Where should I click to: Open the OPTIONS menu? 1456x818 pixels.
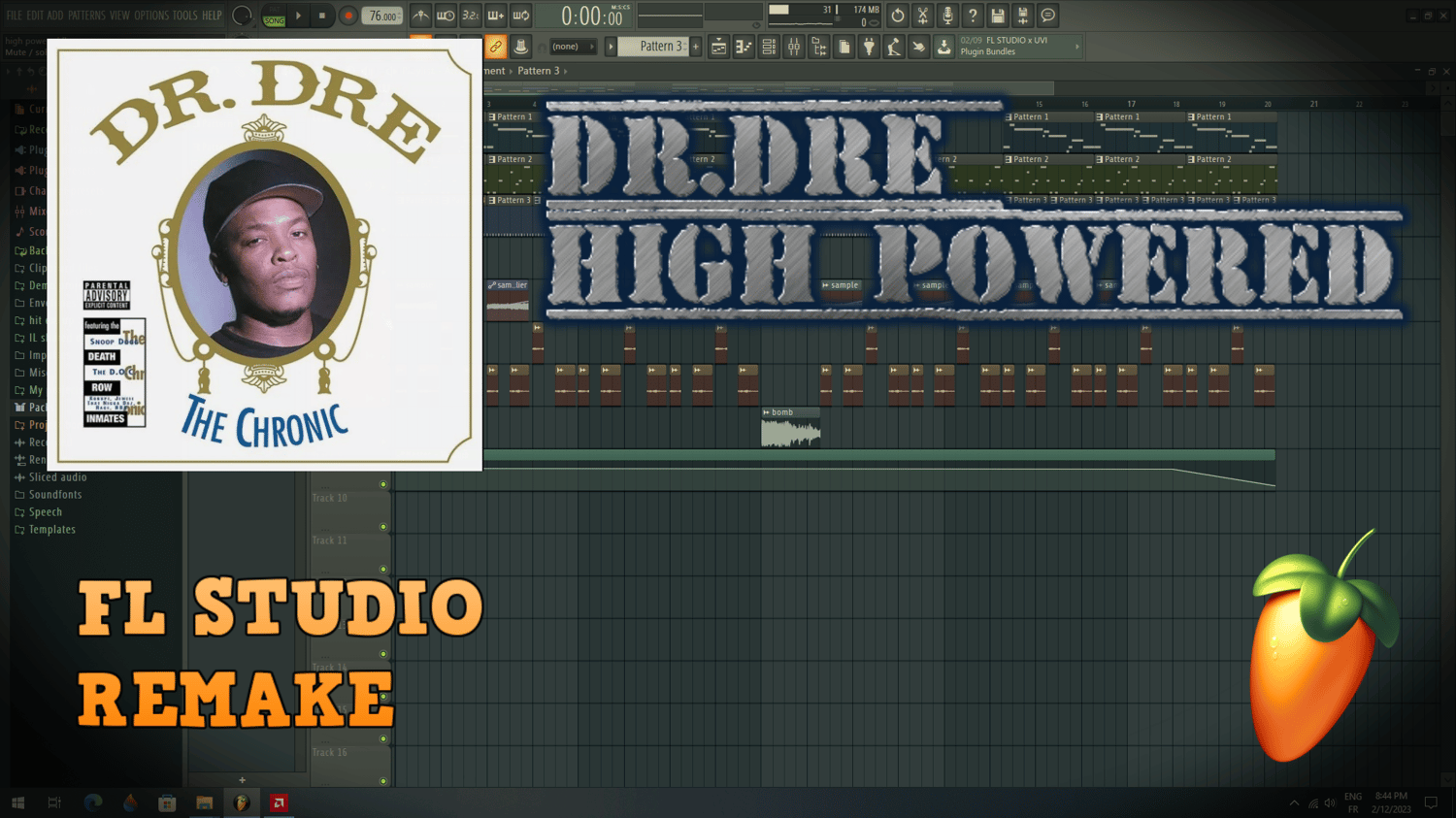coord(150,16)
